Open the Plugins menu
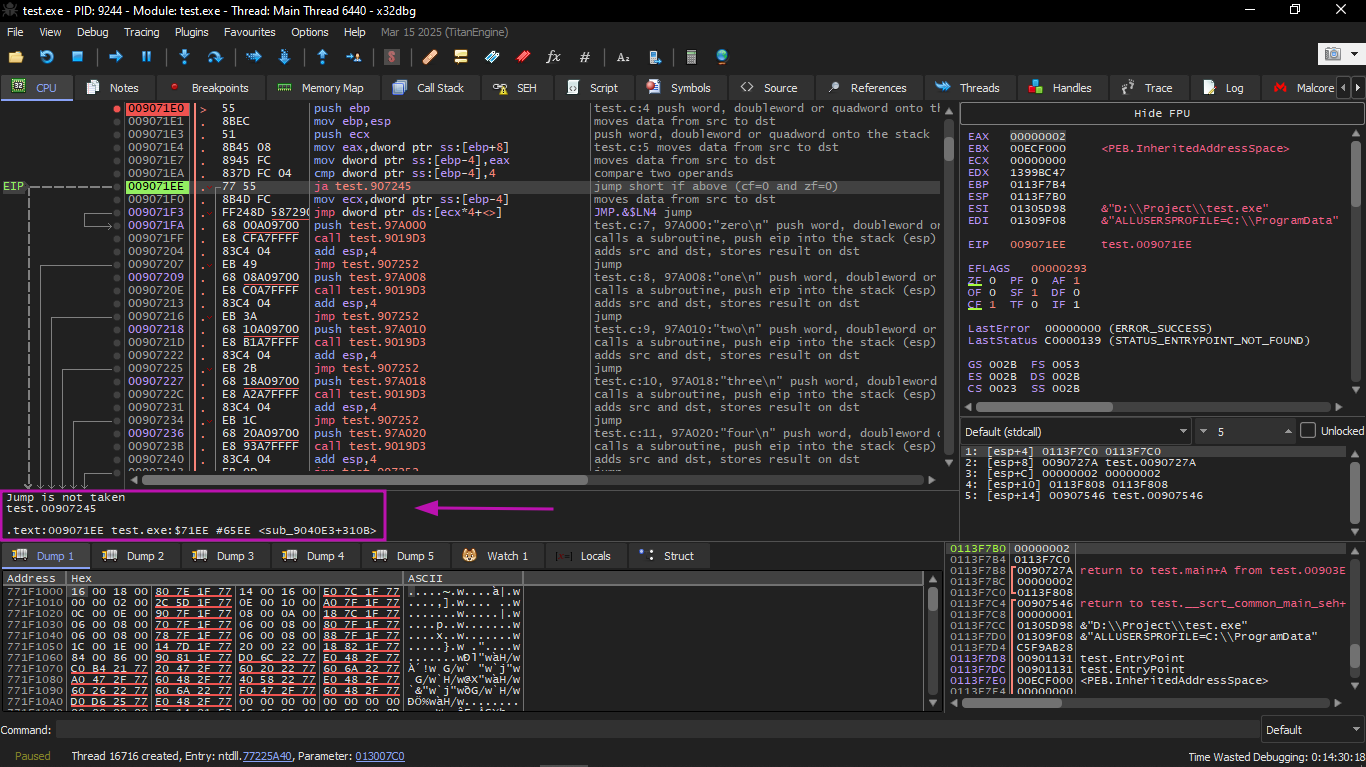1366x767 pixels. (192, 32)
